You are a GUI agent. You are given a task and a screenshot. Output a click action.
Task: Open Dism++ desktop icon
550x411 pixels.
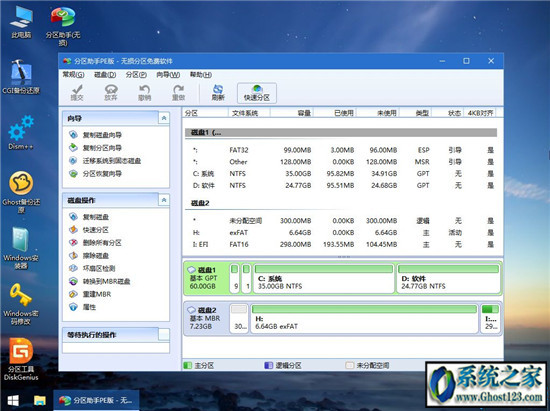coord(21,133)
